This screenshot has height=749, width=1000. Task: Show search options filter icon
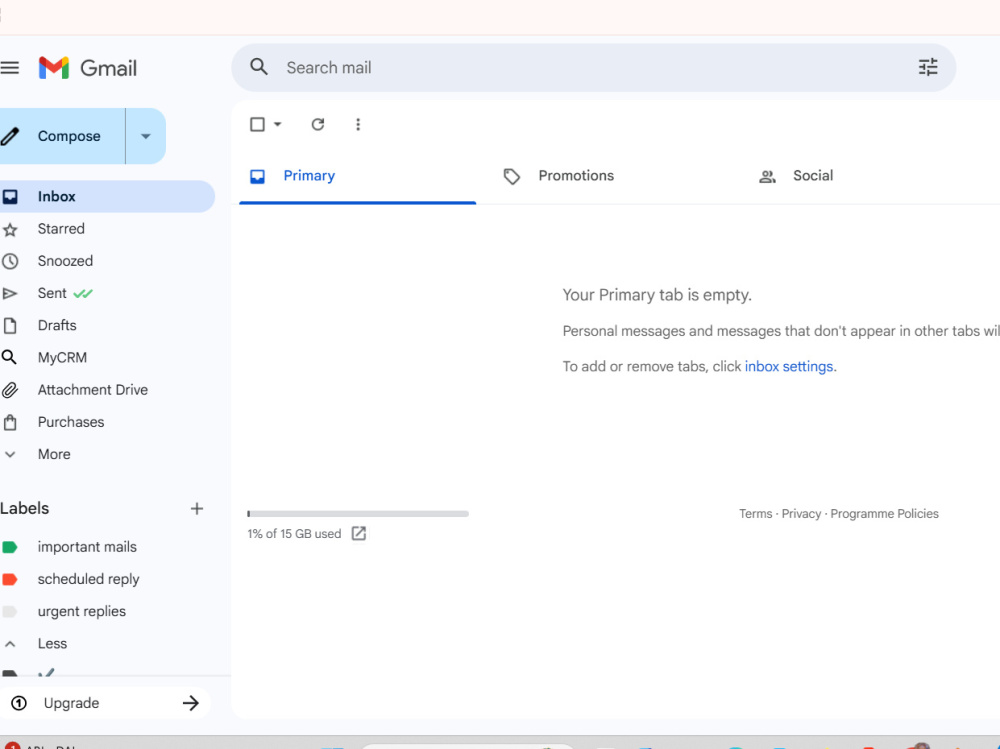coord(928,67)
